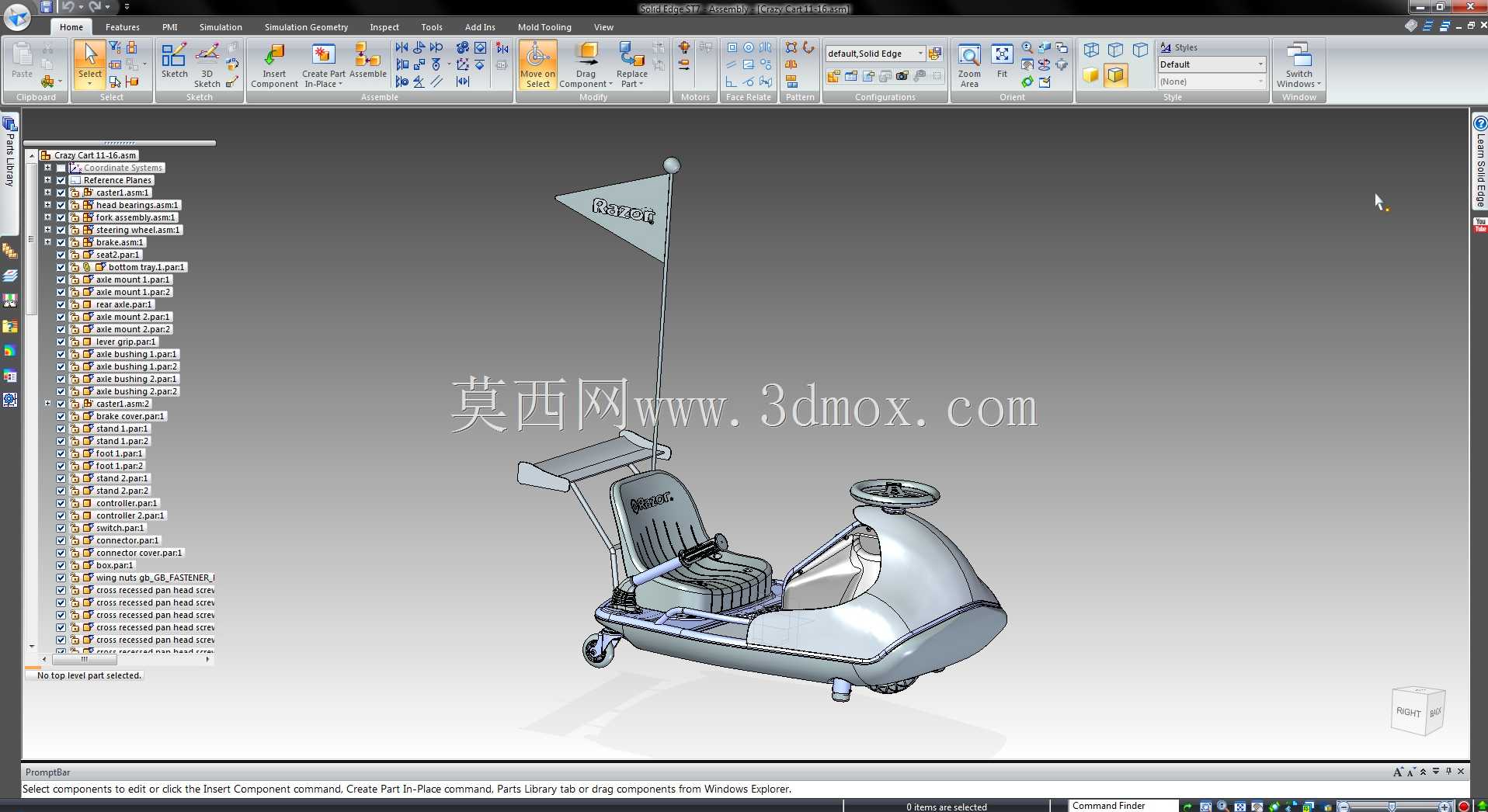
Task: Click Replace Part
Action: coord(631,65)
